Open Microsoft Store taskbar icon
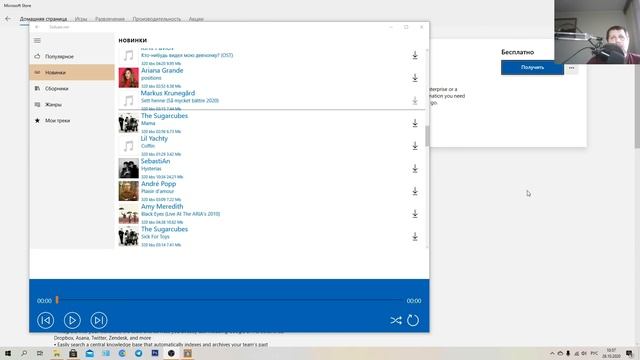 point(73,353)
